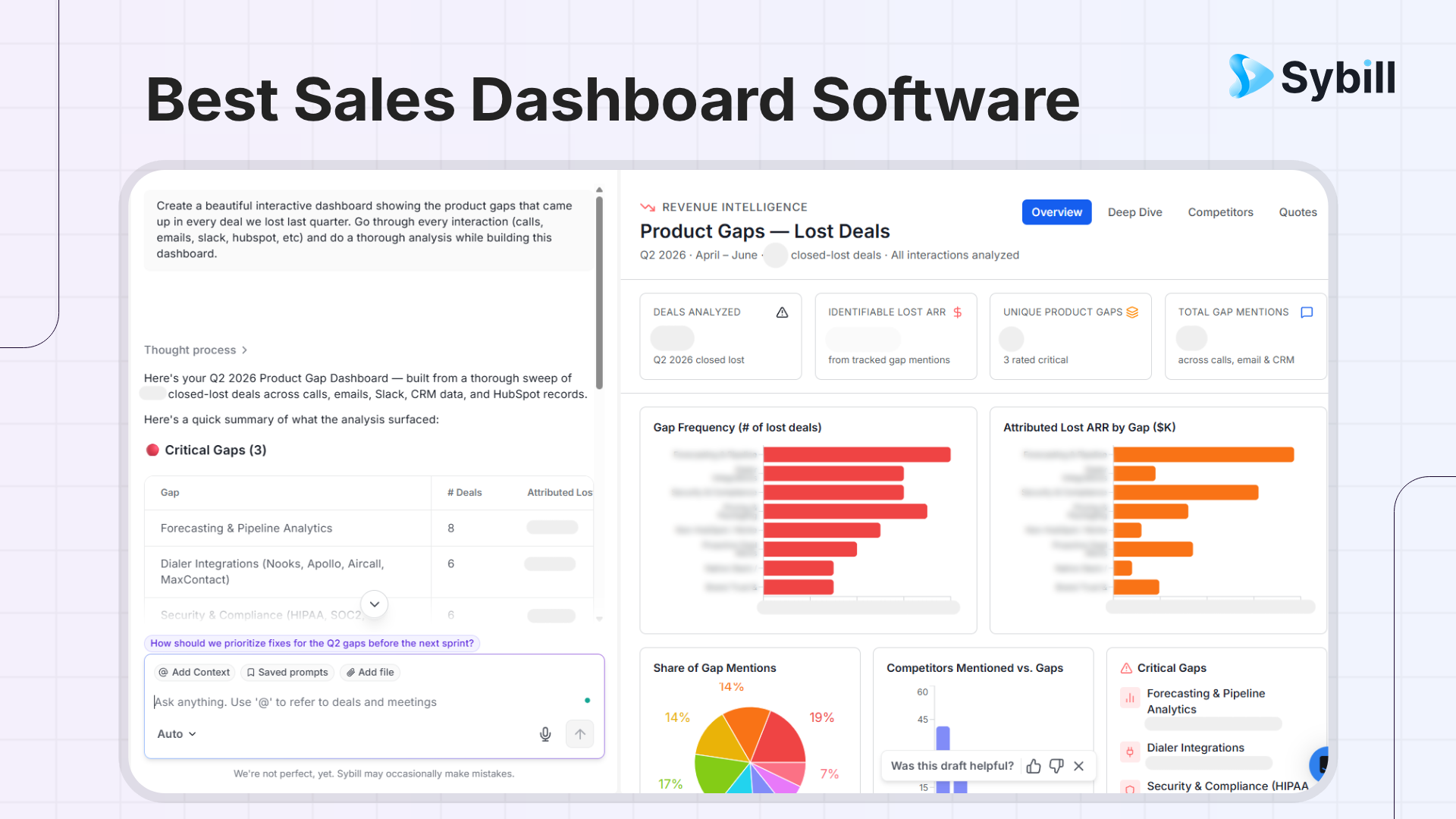Screen dimensions: 1456x819
Task: Open Saved prompts
Action: [287, 673]
